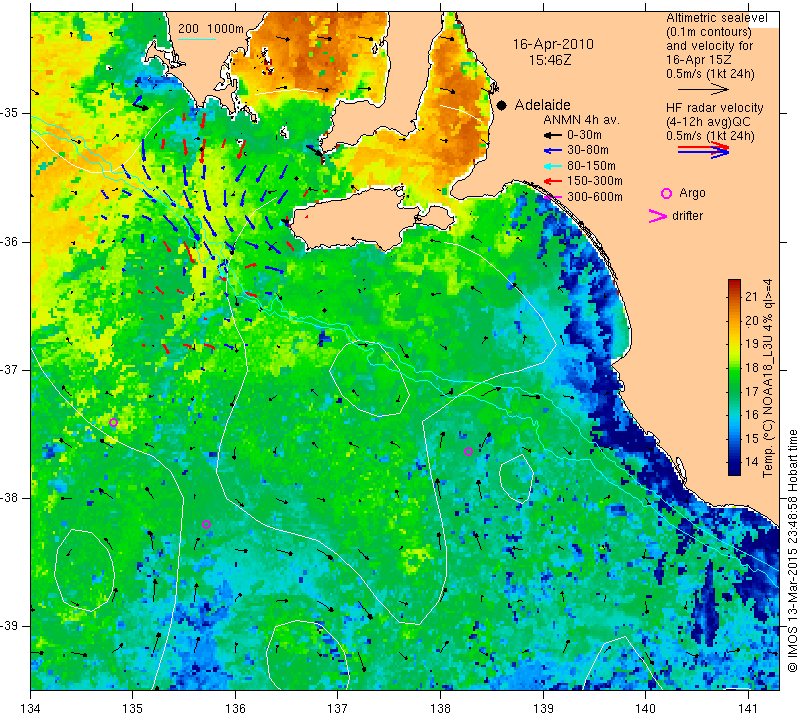This screenshot has height=720, width=800.
Task: Click the '134' longitude axis label
Action: (31, 709)
